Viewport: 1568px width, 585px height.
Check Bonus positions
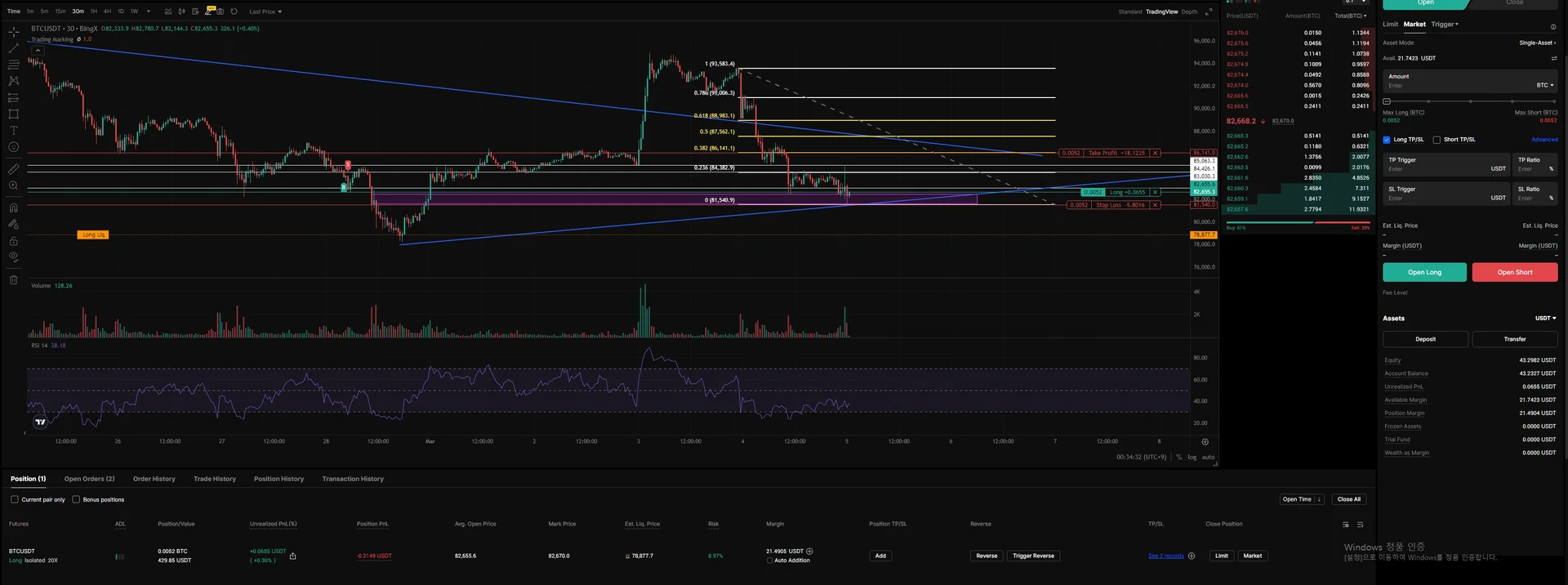(x=76, y=499)
